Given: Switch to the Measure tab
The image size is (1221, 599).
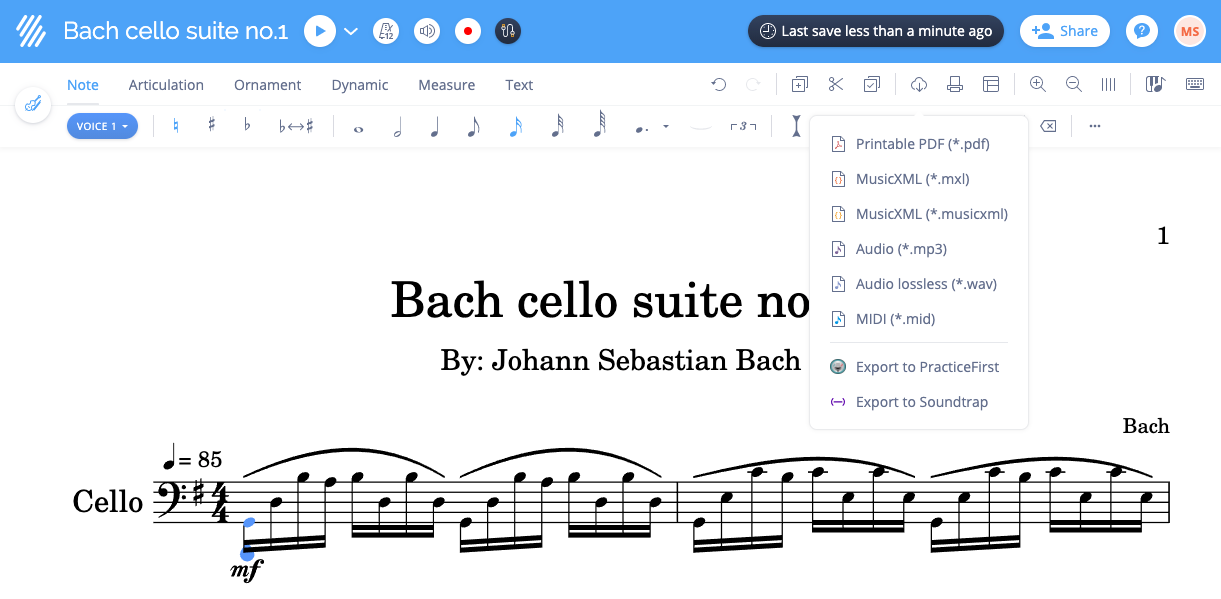Looking at the screenshot, I should (447, 85).
